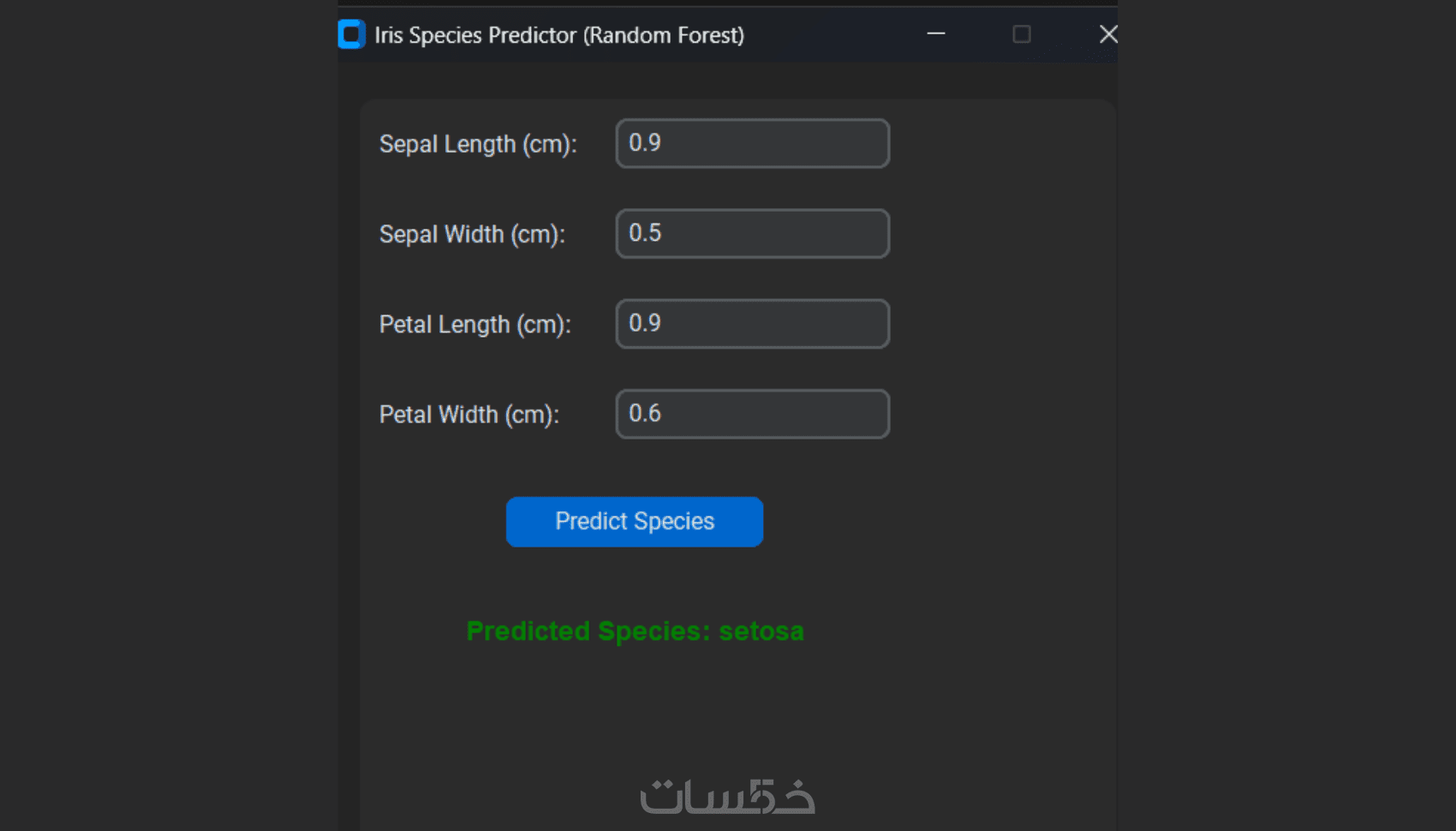Click the Sepal Width (cm) label
Image resolution: width=1456 pixels, height=831 pixels.
pyautogui.click(x=472, y=234)
